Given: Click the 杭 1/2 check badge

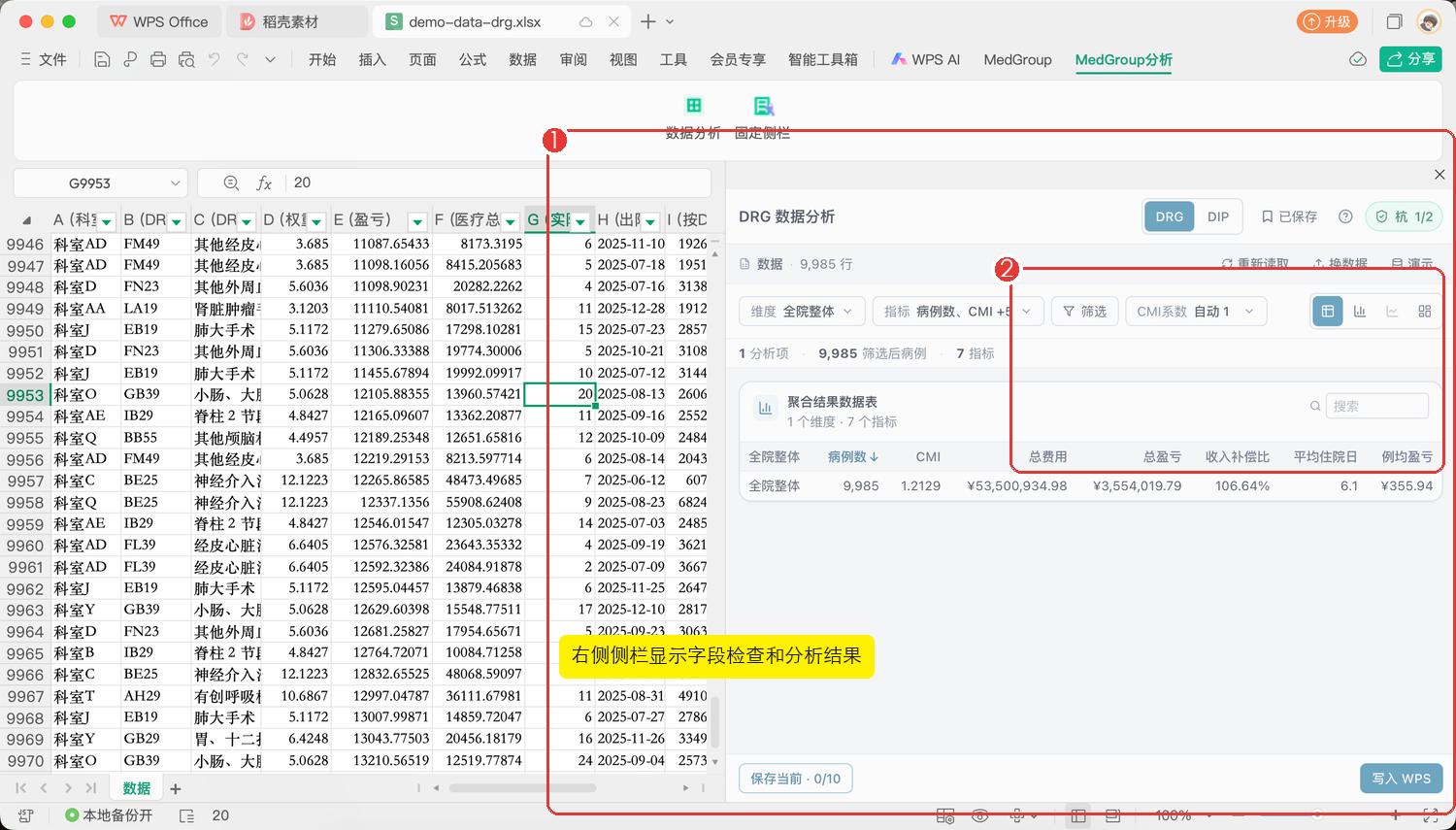Looking at the screenshot, I should click(x=1404, y=216).
